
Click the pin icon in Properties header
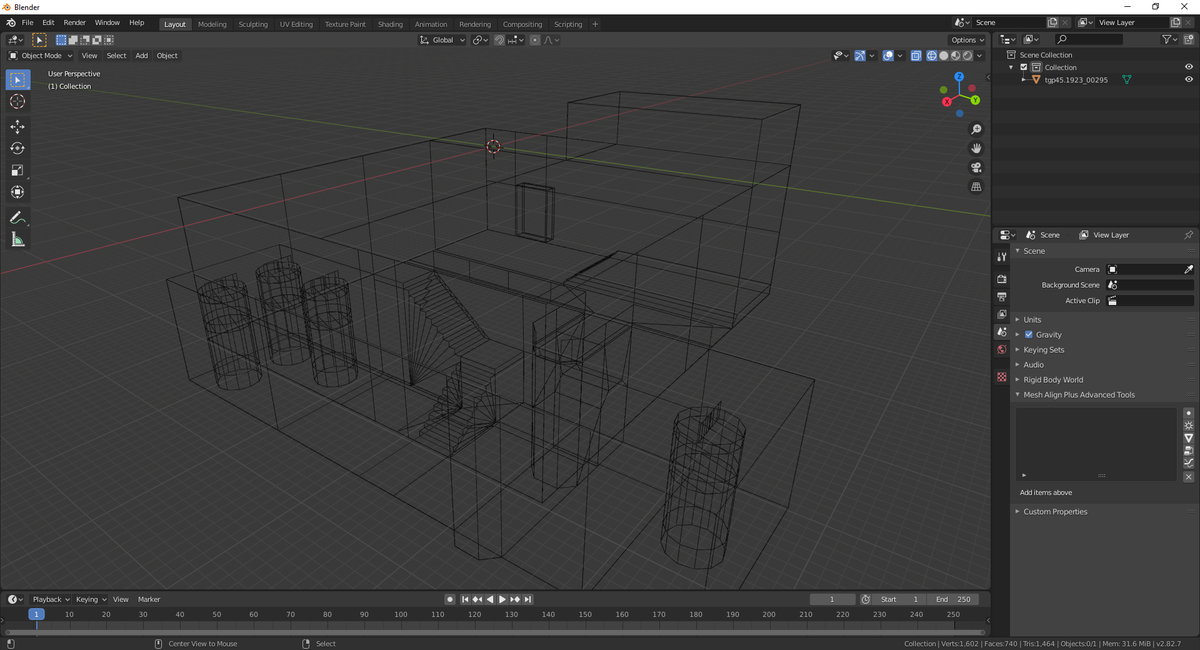[1188, 234]
